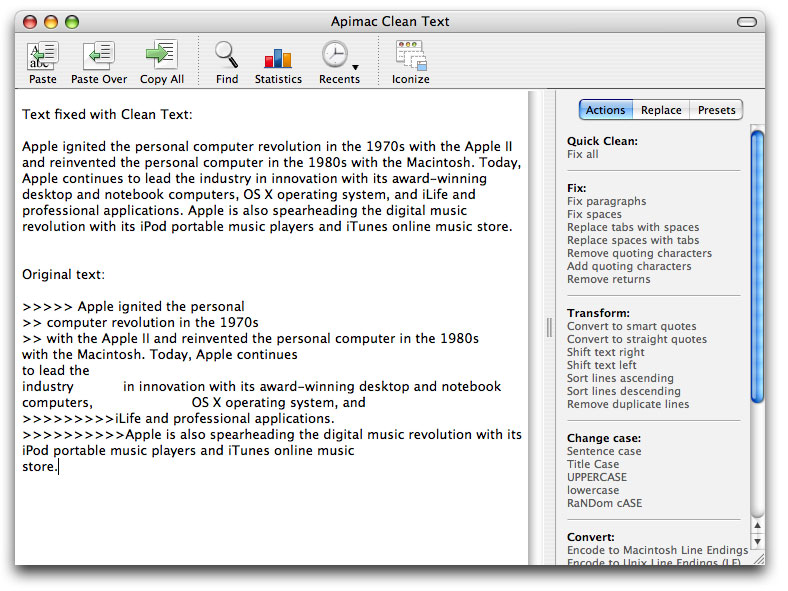Click Shift text right
The height and width of the screenshot is (591, 788).
click(x=606, y=352)
